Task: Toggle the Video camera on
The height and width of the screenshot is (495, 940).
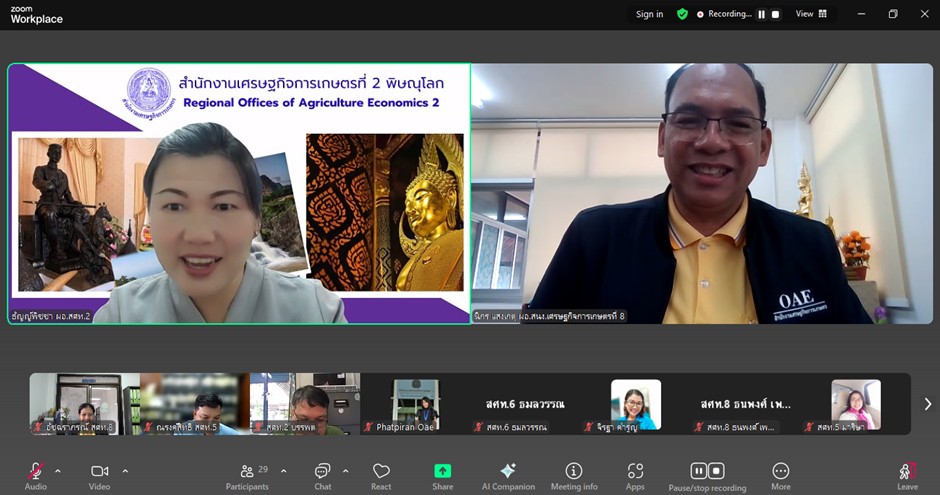Action: coord(100,474)
